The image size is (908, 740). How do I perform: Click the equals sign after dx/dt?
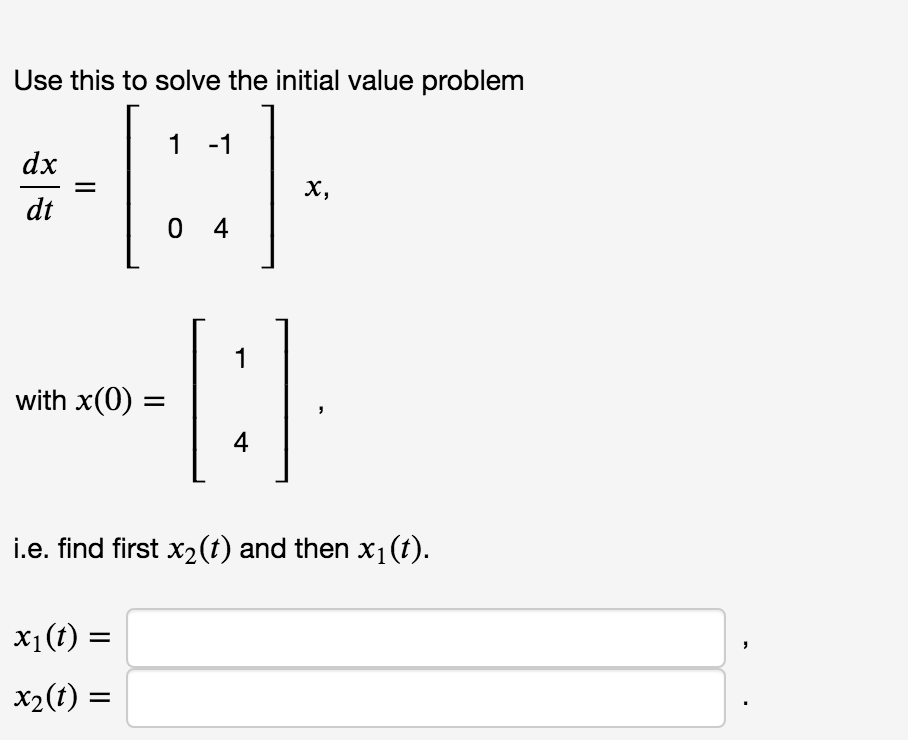85,188
